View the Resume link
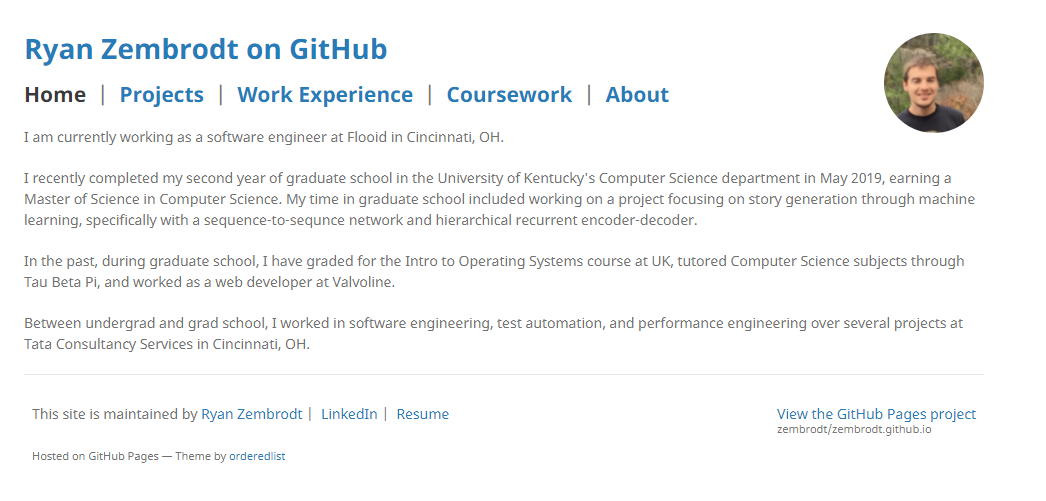1046x501 pixels. pos(422,414)
